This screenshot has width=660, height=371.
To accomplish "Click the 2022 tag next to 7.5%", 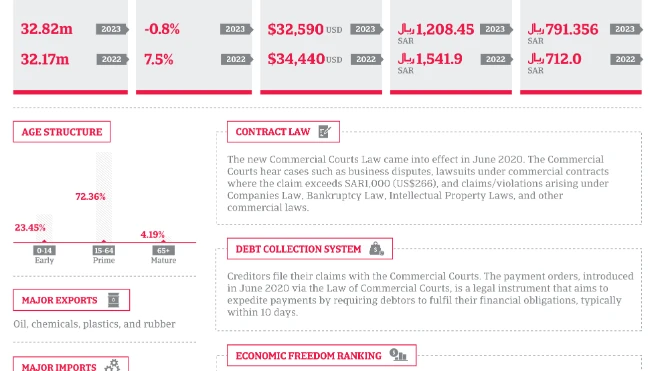I will [237, 59].
